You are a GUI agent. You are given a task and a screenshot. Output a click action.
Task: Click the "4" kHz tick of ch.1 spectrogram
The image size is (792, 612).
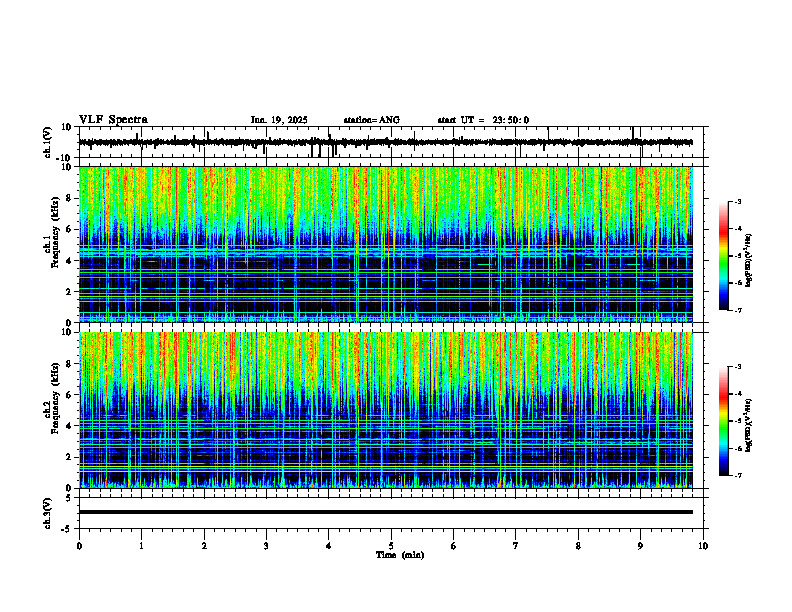(x=69, y=261)
